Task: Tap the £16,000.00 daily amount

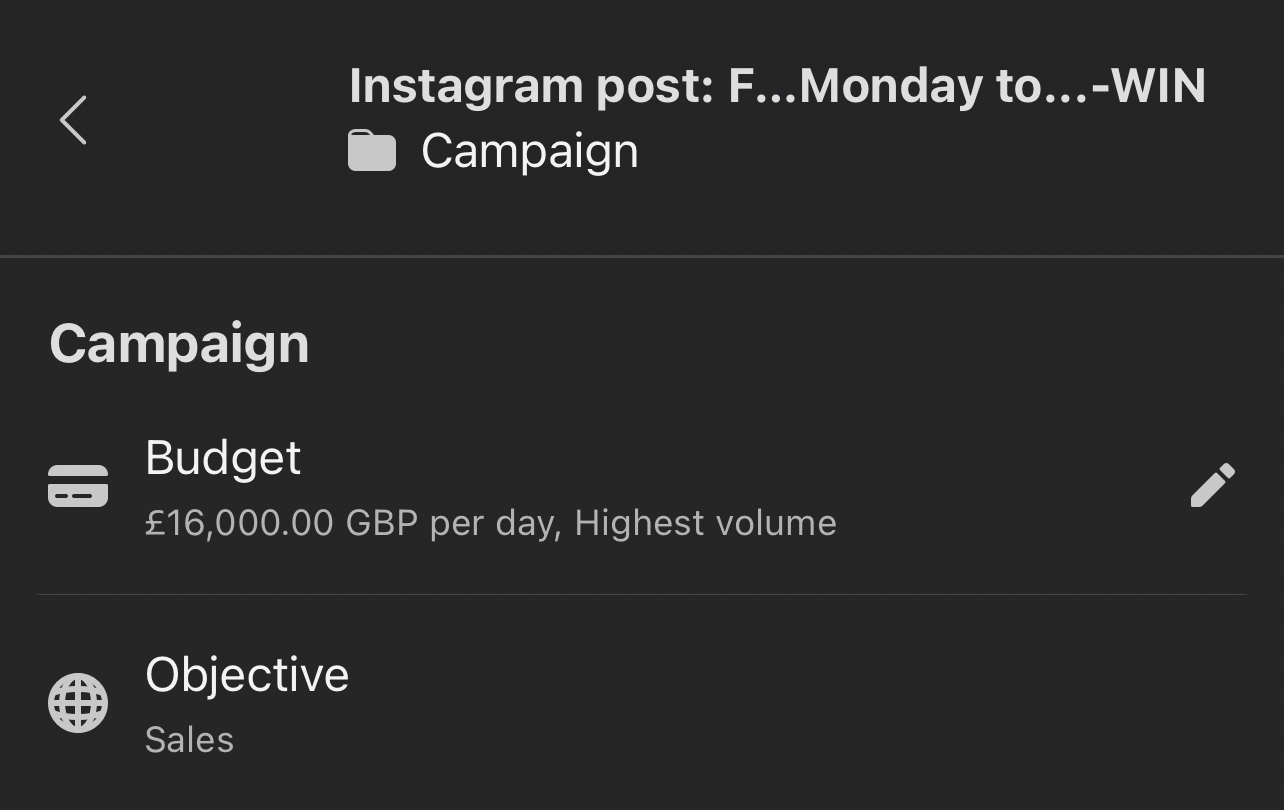Action: 239,523
